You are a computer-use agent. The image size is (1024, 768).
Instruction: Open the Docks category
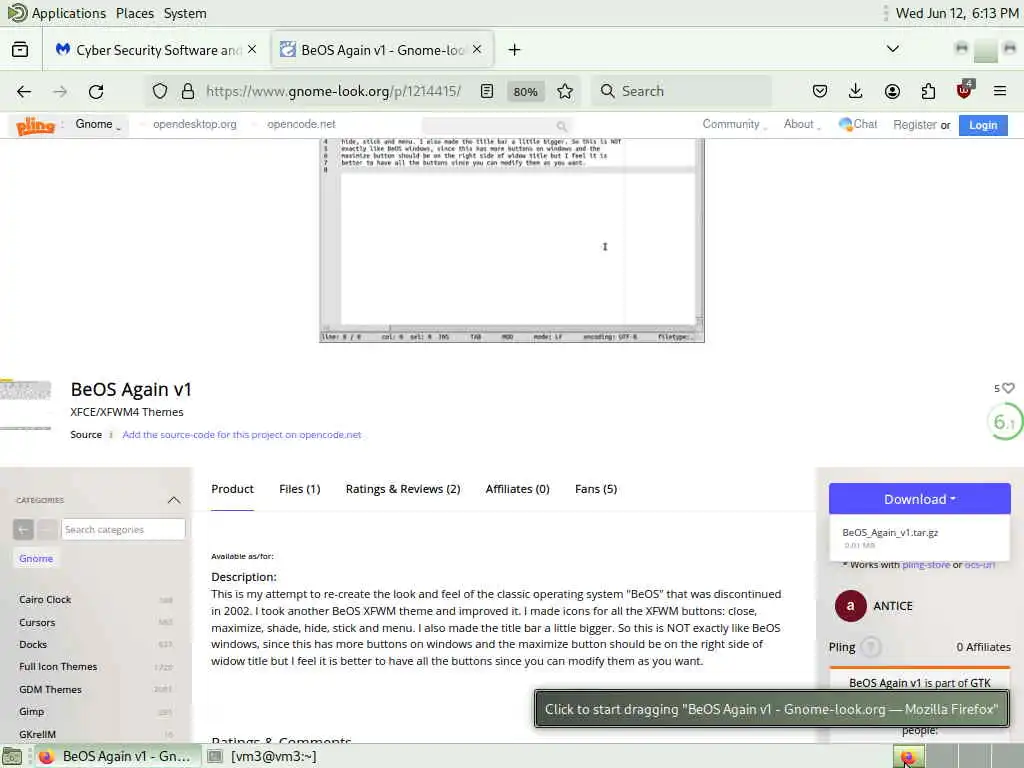pos(33,645)
